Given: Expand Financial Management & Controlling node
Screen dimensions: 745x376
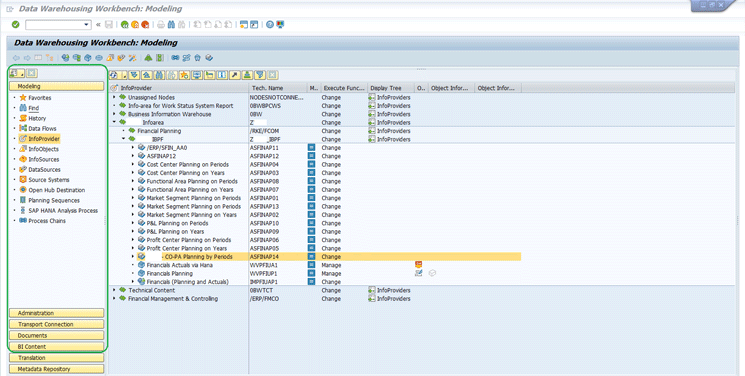Looking at the screenshot, I should pyautogui.click(x=114, y=299).
